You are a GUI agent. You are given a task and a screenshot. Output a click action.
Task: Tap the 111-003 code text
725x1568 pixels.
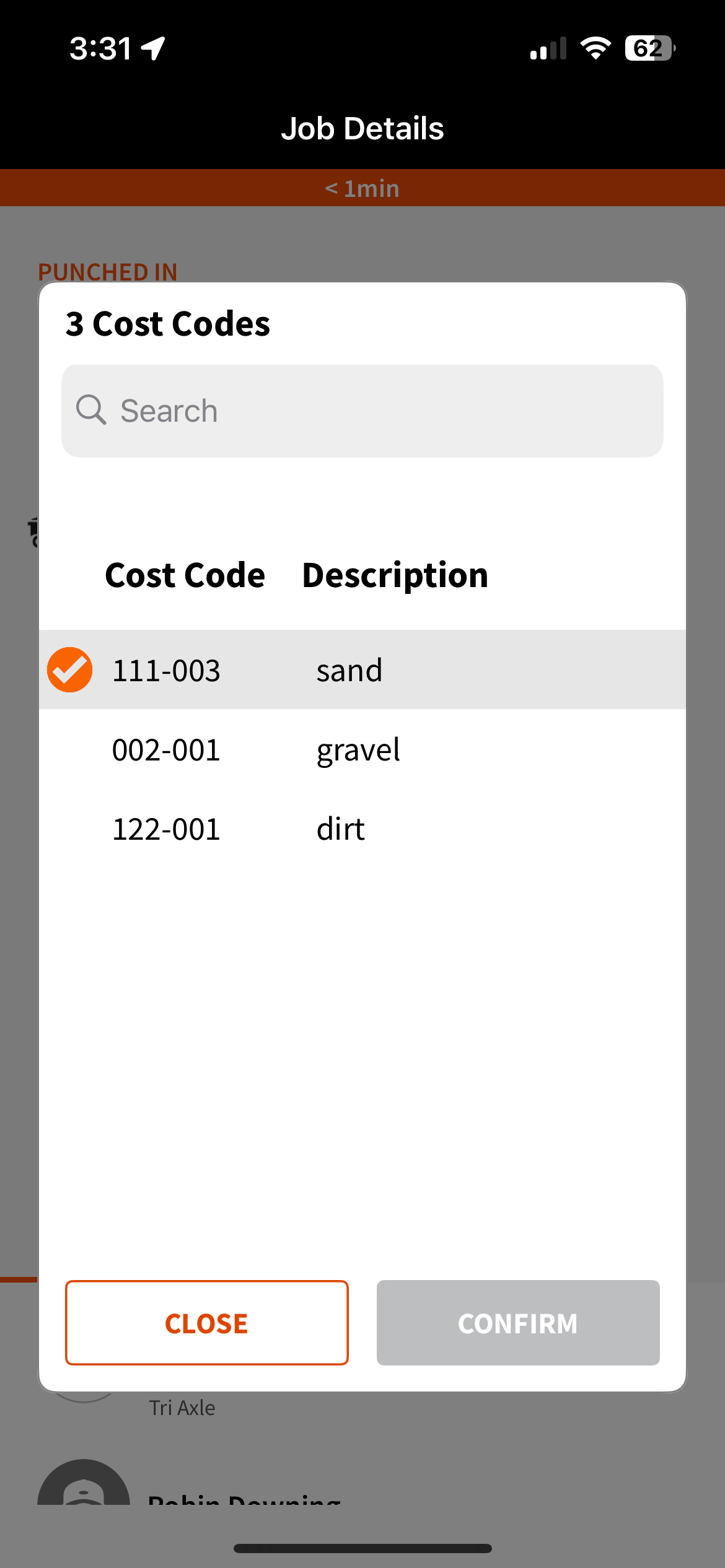click(x=166, y=670)
